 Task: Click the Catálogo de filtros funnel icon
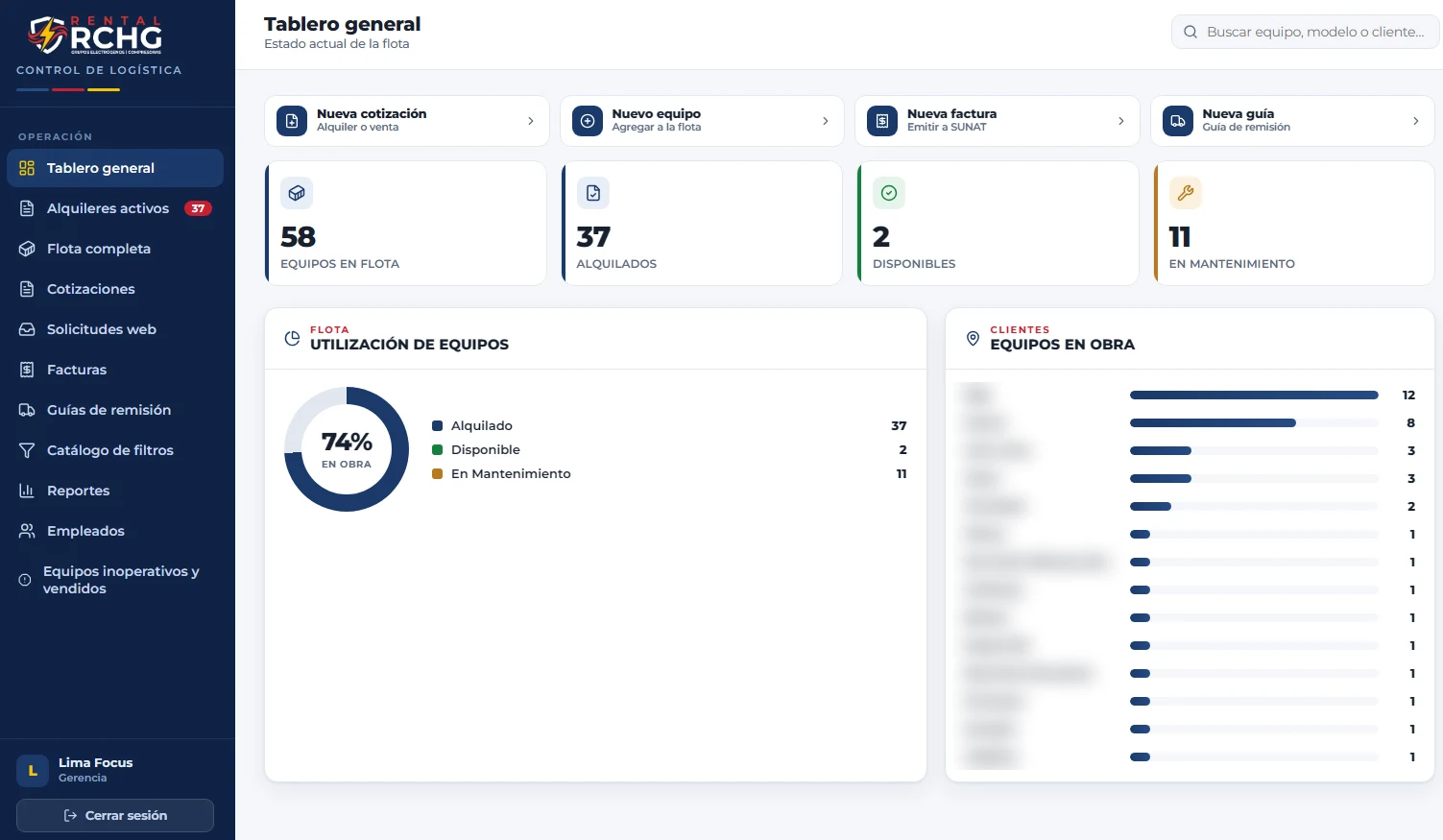(x=27, y=450)
